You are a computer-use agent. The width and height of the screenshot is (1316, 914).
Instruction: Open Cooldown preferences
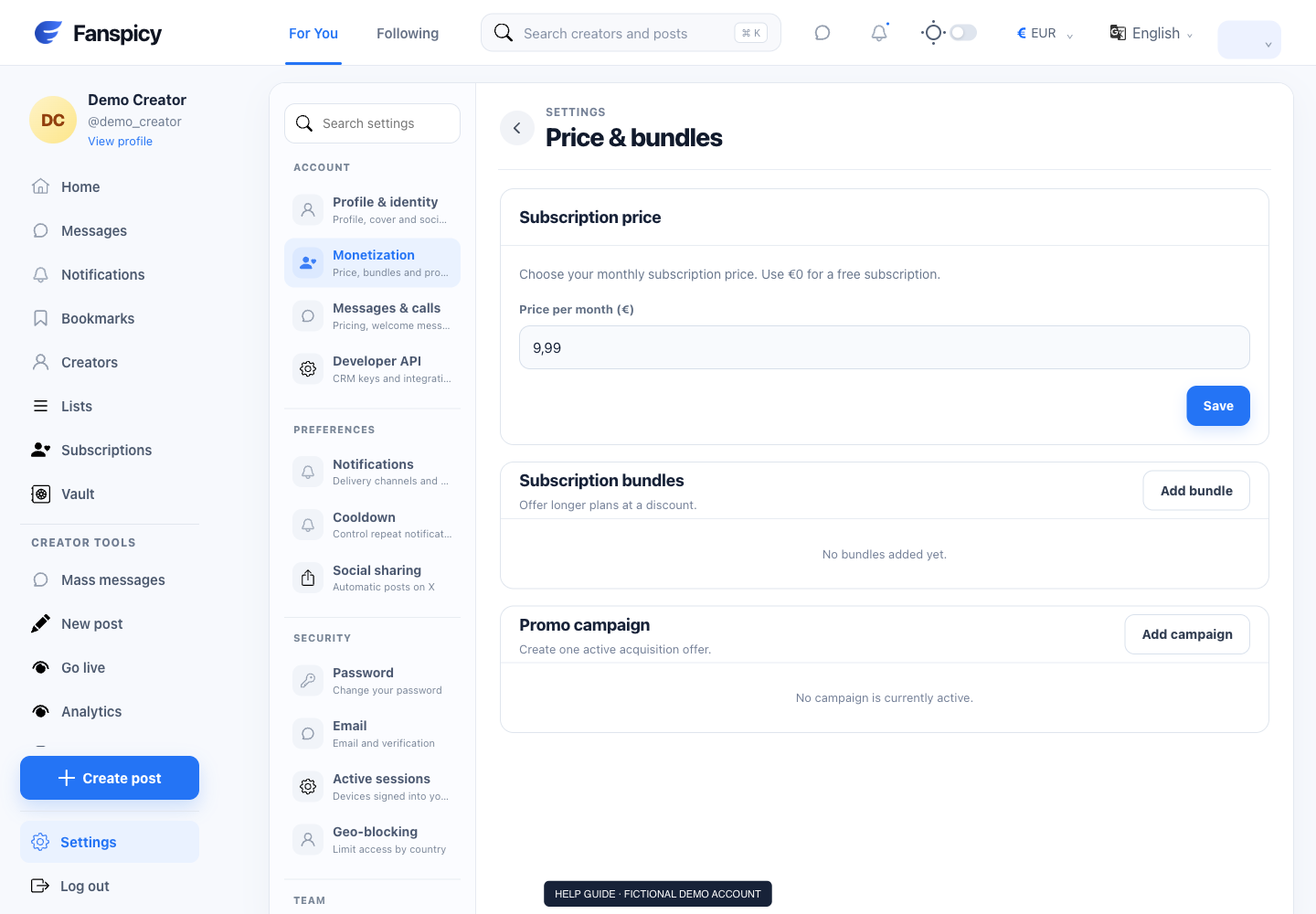372,525
